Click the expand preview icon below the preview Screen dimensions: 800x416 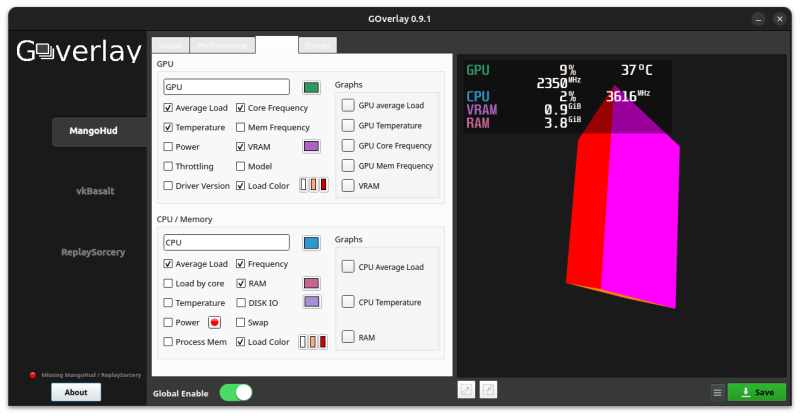pos(466,390)
